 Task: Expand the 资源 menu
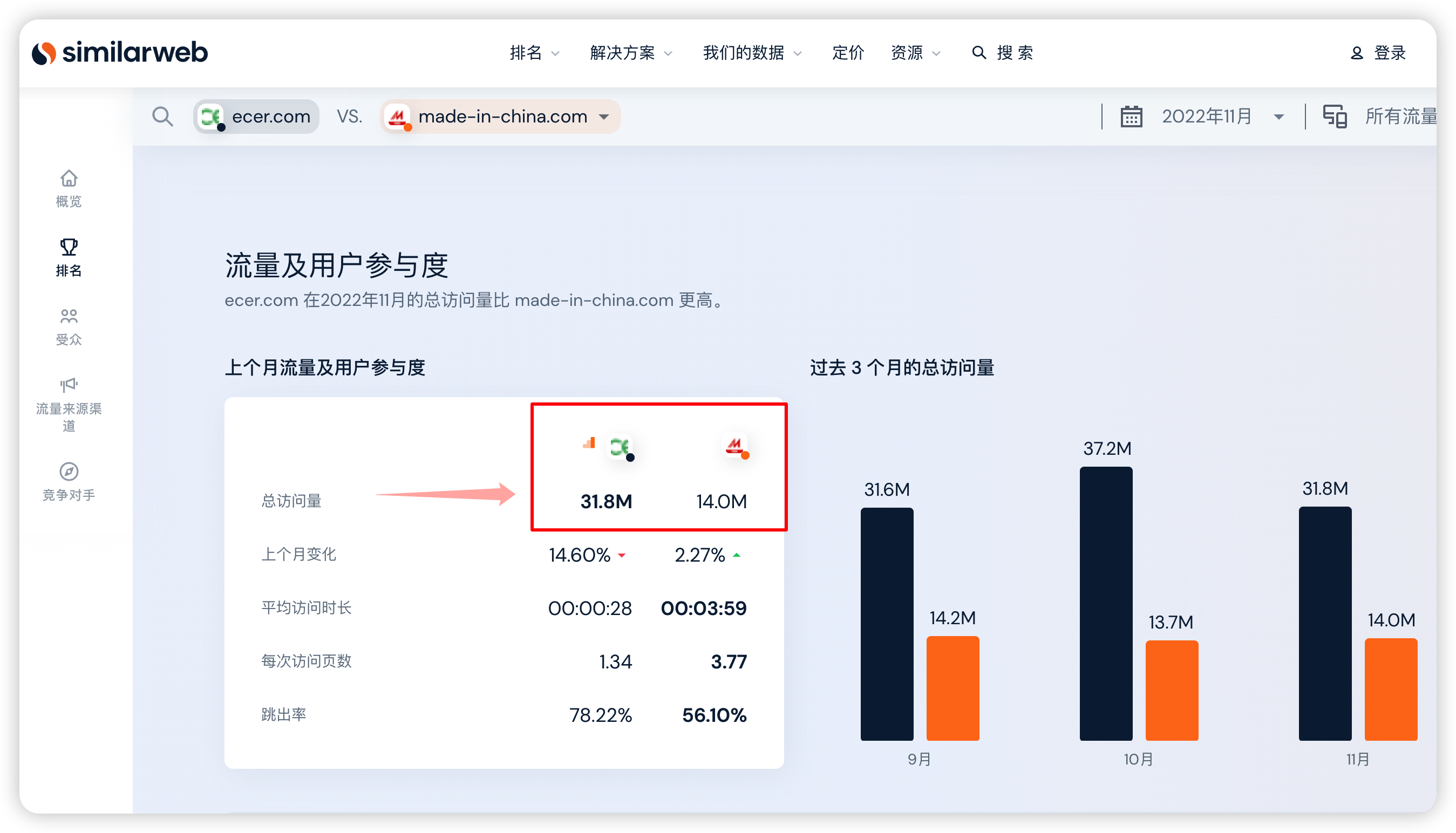click(915, 53)
